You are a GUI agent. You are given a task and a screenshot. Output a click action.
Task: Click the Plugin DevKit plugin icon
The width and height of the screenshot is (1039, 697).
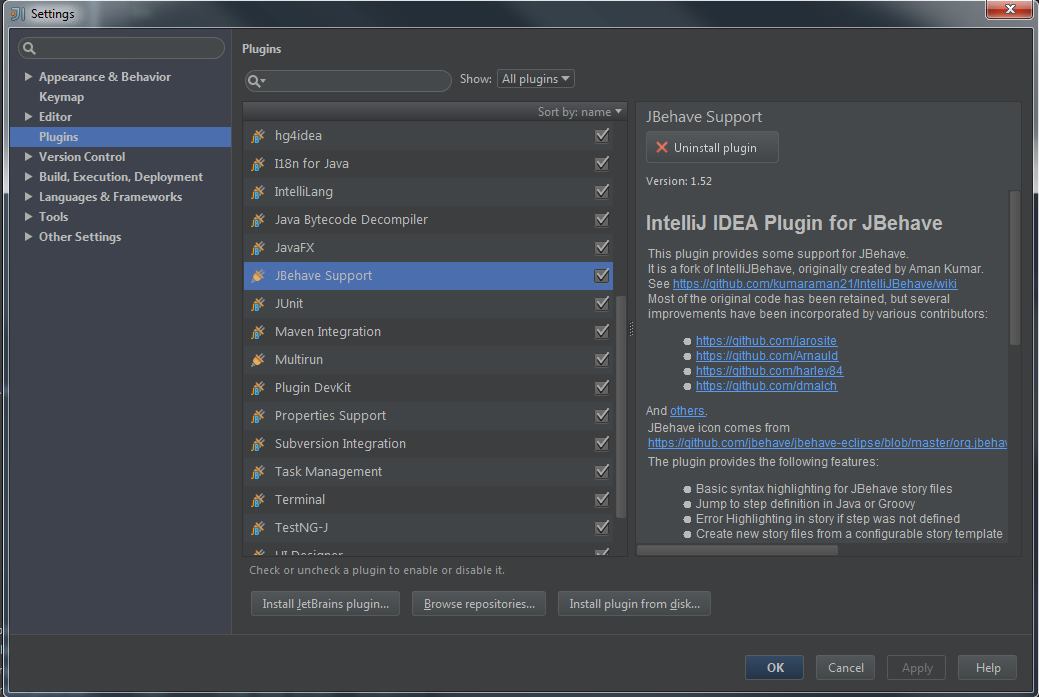[x=258, y=388]
